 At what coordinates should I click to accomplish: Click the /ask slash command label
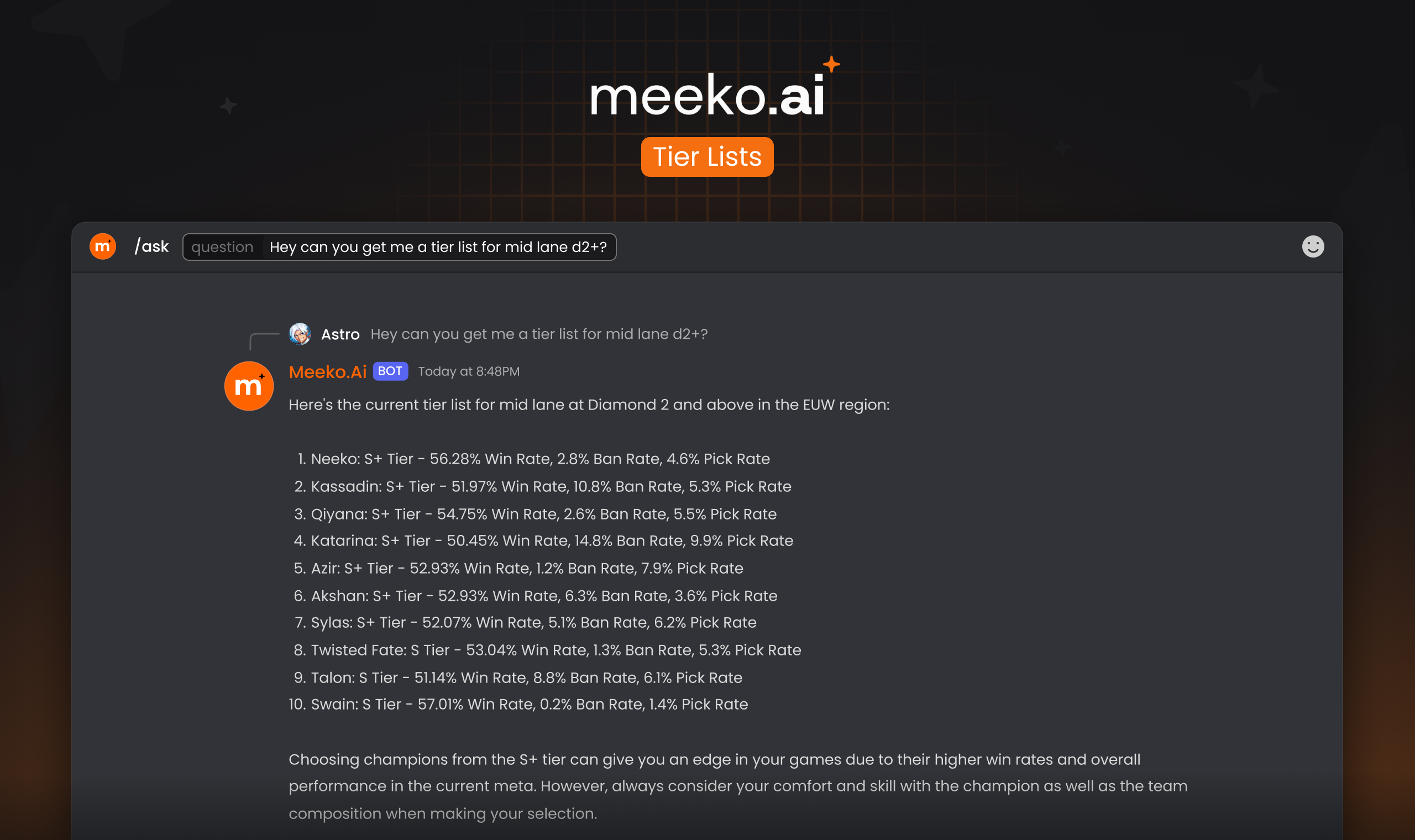[150, 246]
